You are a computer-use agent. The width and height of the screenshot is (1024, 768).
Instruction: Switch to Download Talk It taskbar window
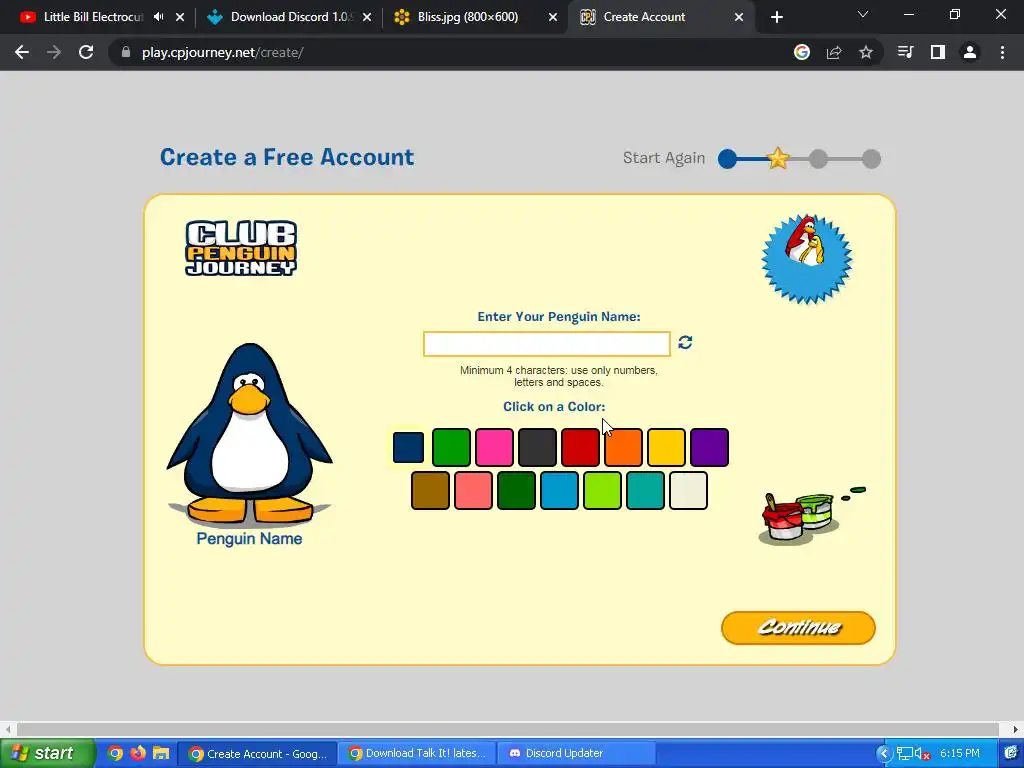[418, 754]
